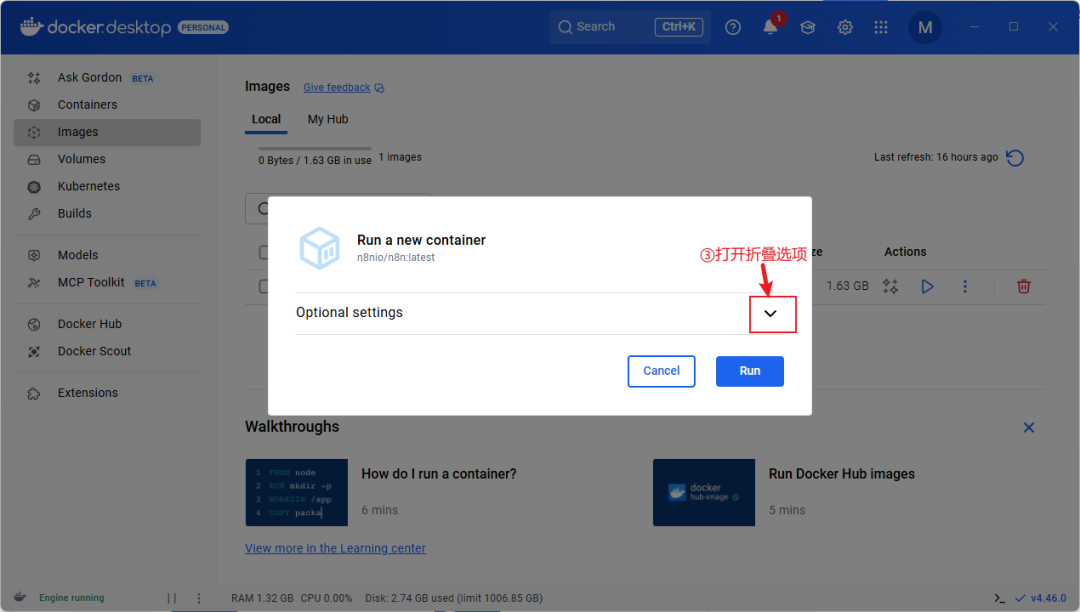1080x612 pixels.
Task: Select Images in the sidebar
Action: tap(107, 132)
